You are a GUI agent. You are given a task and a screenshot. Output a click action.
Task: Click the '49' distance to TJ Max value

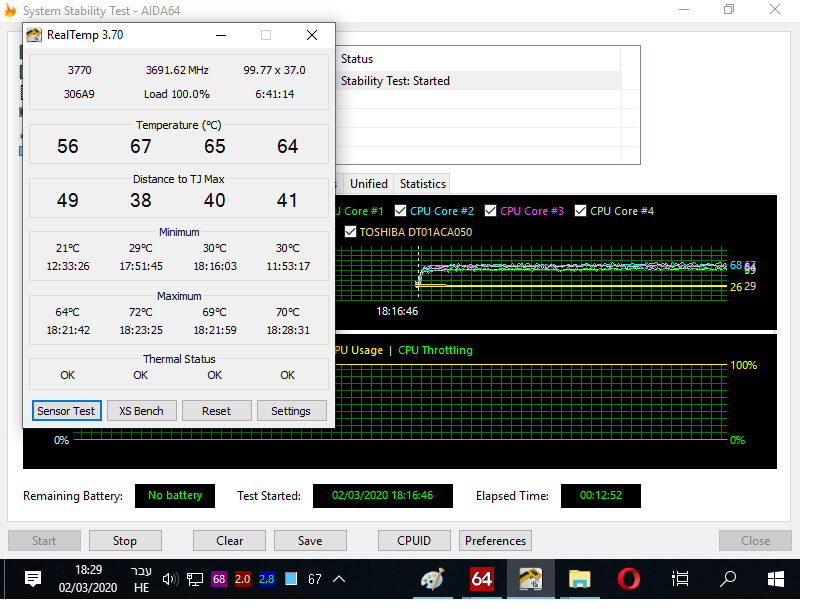[68, 200]
